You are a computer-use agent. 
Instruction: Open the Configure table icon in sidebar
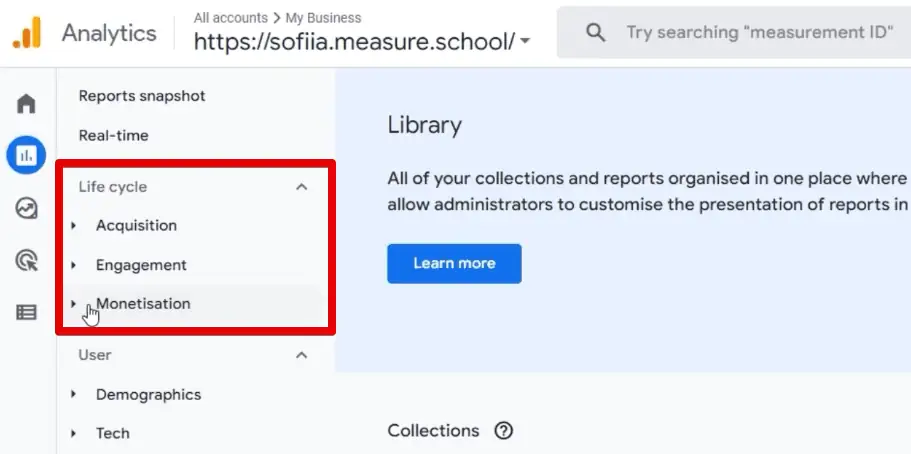pos(26,312)
